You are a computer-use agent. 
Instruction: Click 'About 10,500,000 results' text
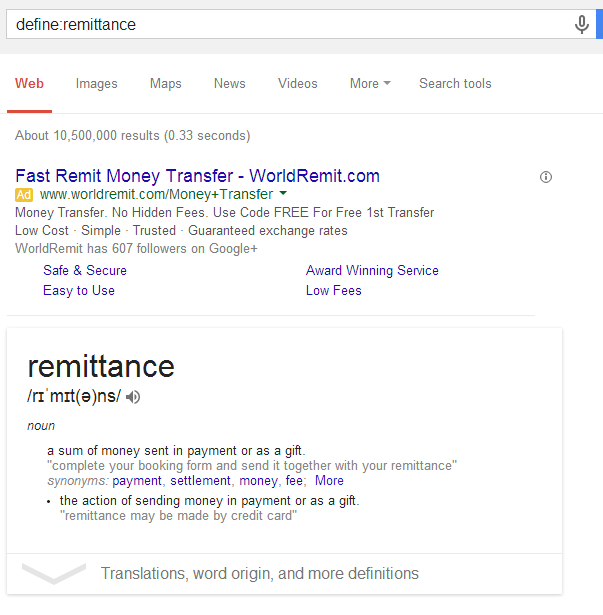click(x=133, y=136)
